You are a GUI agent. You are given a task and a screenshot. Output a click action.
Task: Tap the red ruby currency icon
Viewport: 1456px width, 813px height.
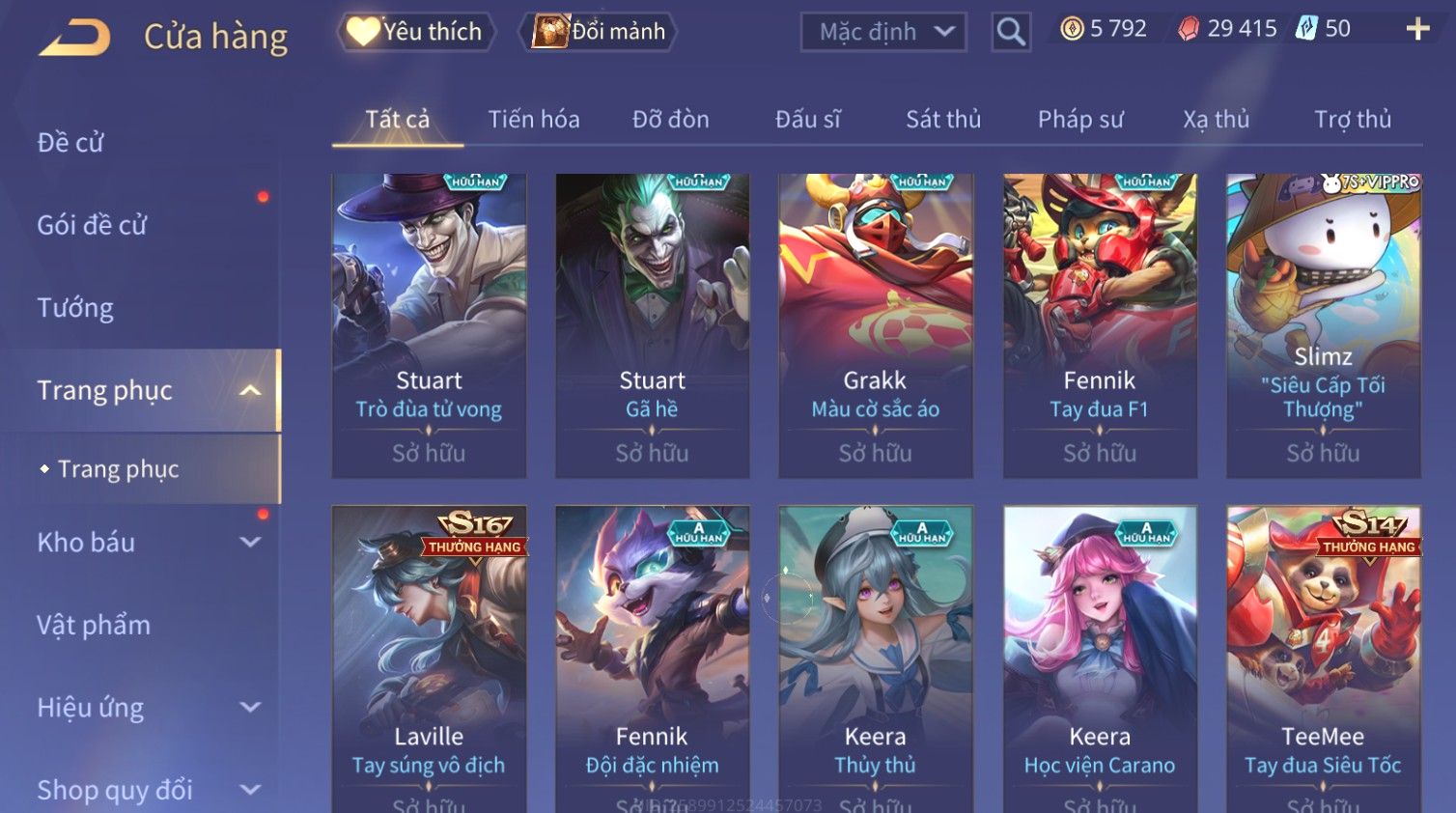click(x=1189, y=29)
